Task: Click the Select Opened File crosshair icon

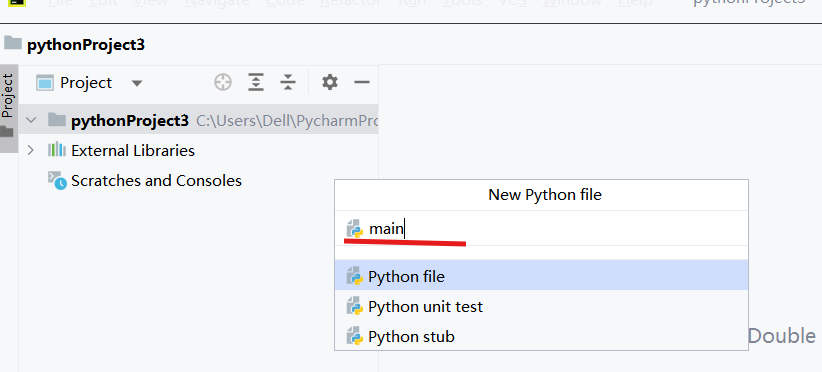Action: [x=223, y=82]
